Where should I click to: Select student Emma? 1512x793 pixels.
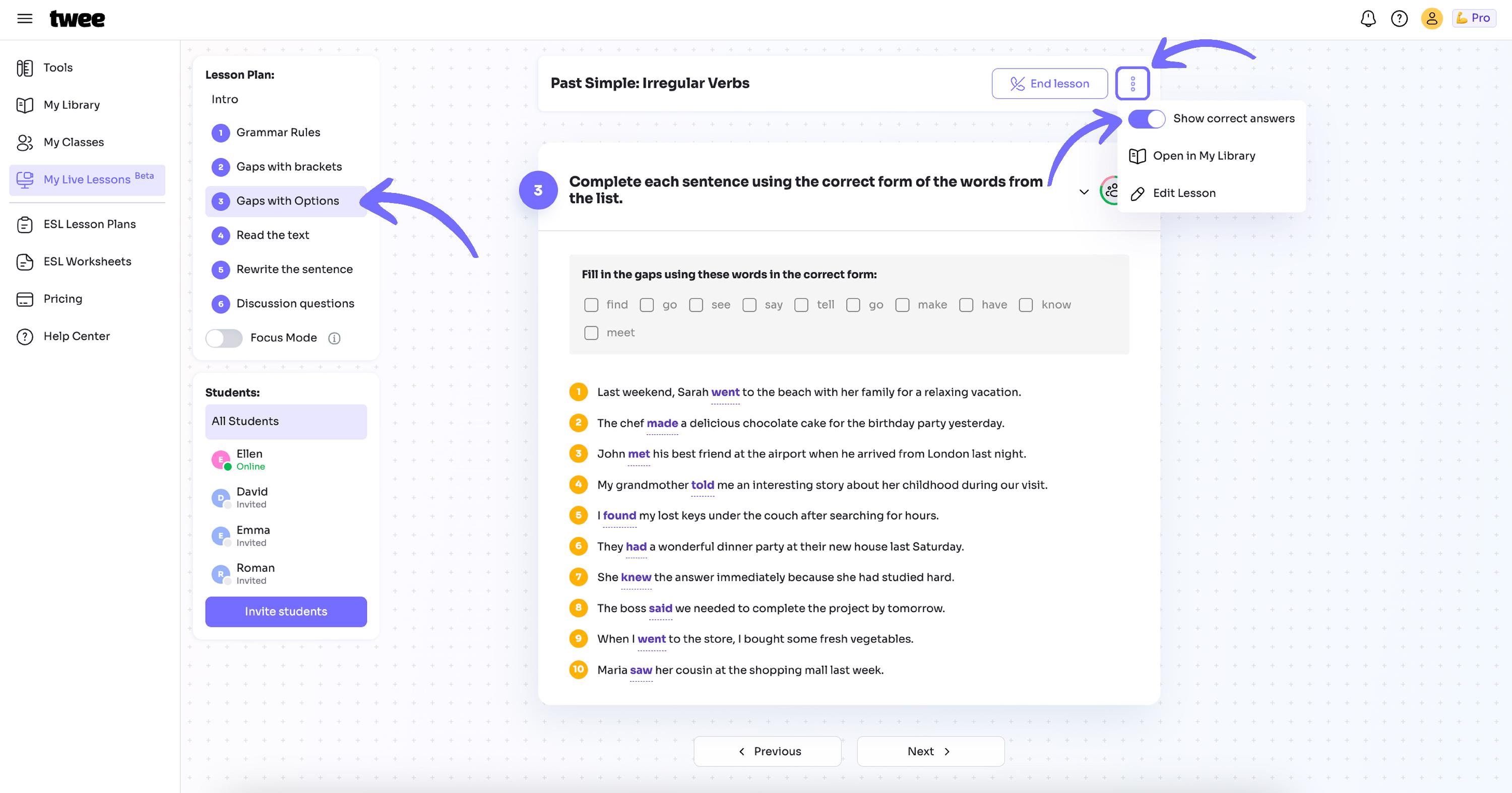tap(286, 536)
